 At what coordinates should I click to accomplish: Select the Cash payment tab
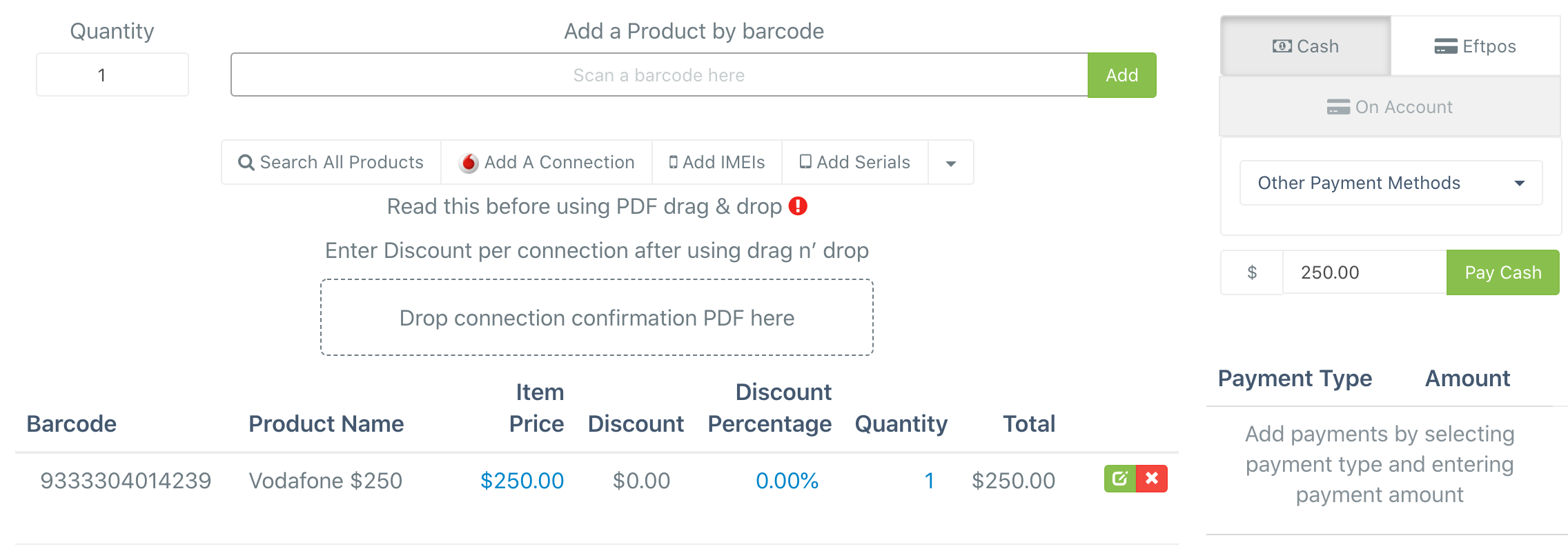(1306, 46)
